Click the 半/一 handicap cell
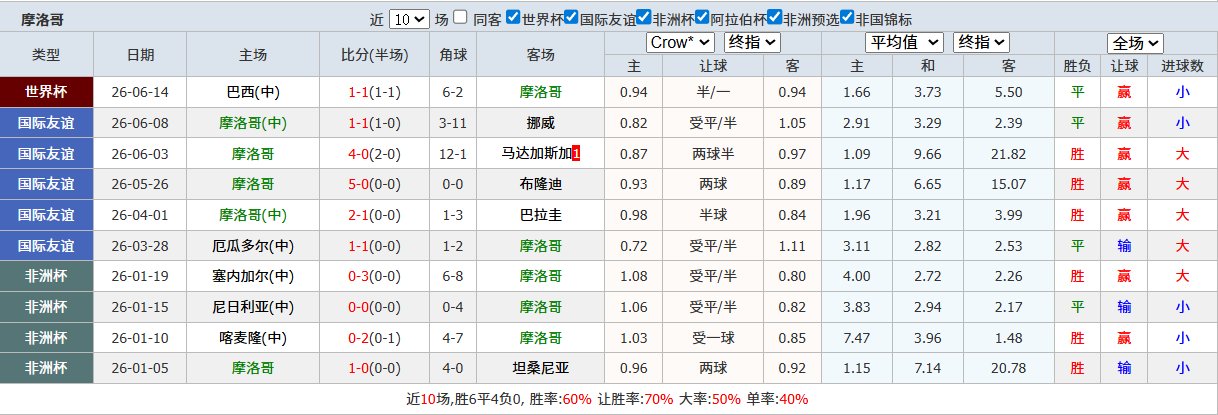 pyautogui.click(x=713, y=92)
